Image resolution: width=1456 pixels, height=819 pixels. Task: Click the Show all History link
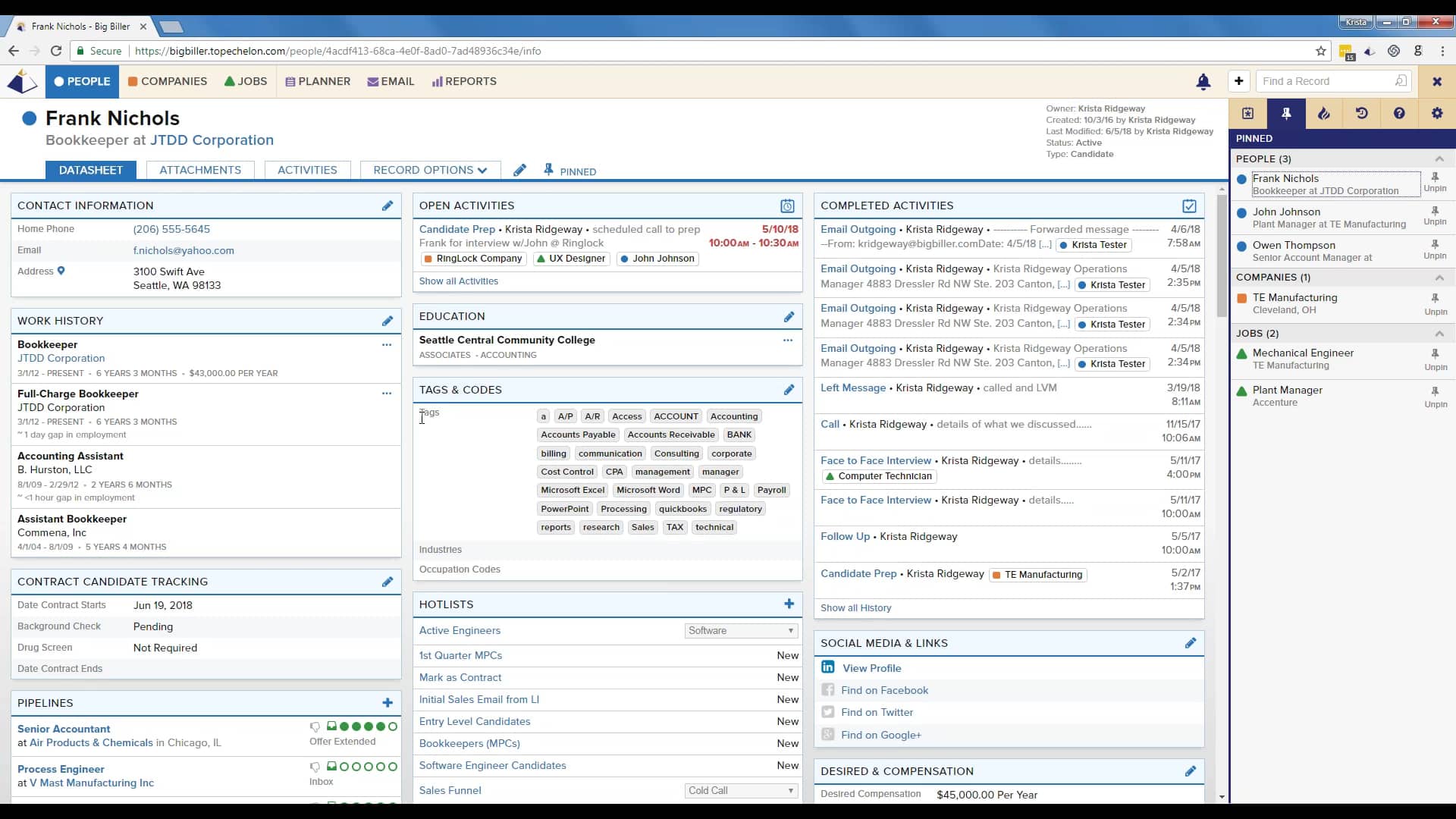coord(855,608)
